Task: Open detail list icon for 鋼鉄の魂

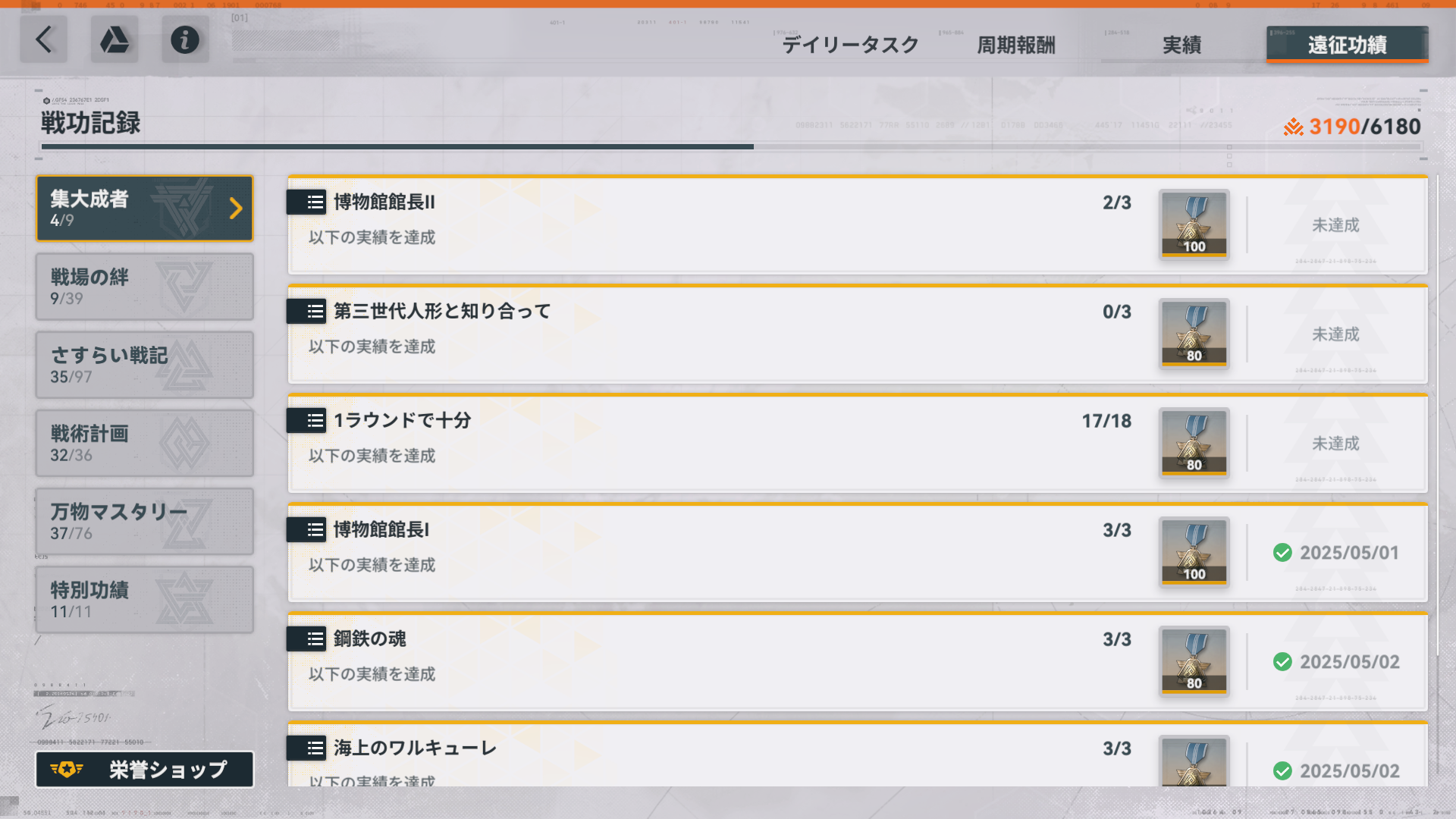Action: point(307,639)
